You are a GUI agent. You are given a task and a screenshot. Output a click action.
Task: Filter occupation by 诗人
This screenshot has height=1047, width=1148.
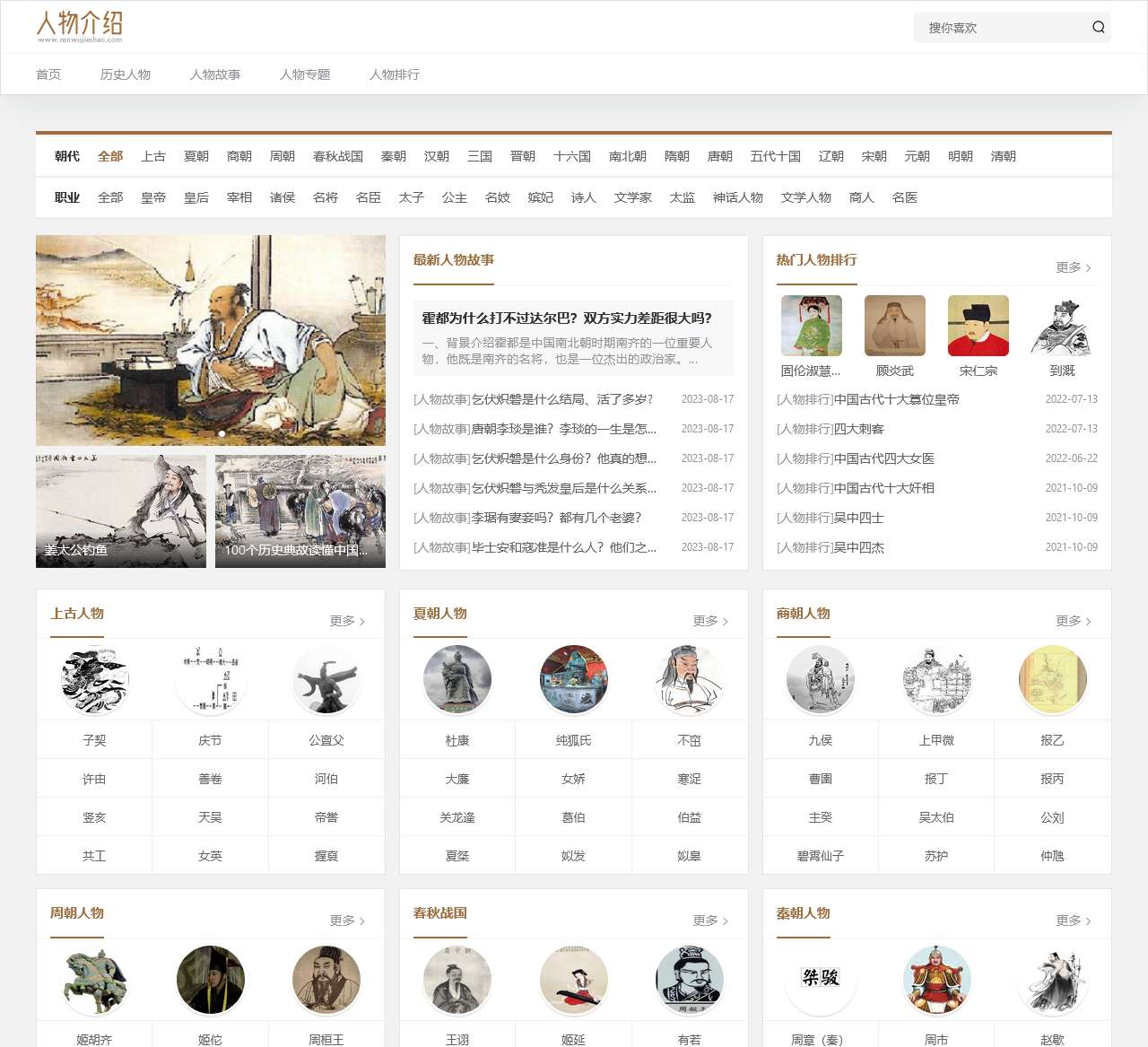tap(584, 197)
